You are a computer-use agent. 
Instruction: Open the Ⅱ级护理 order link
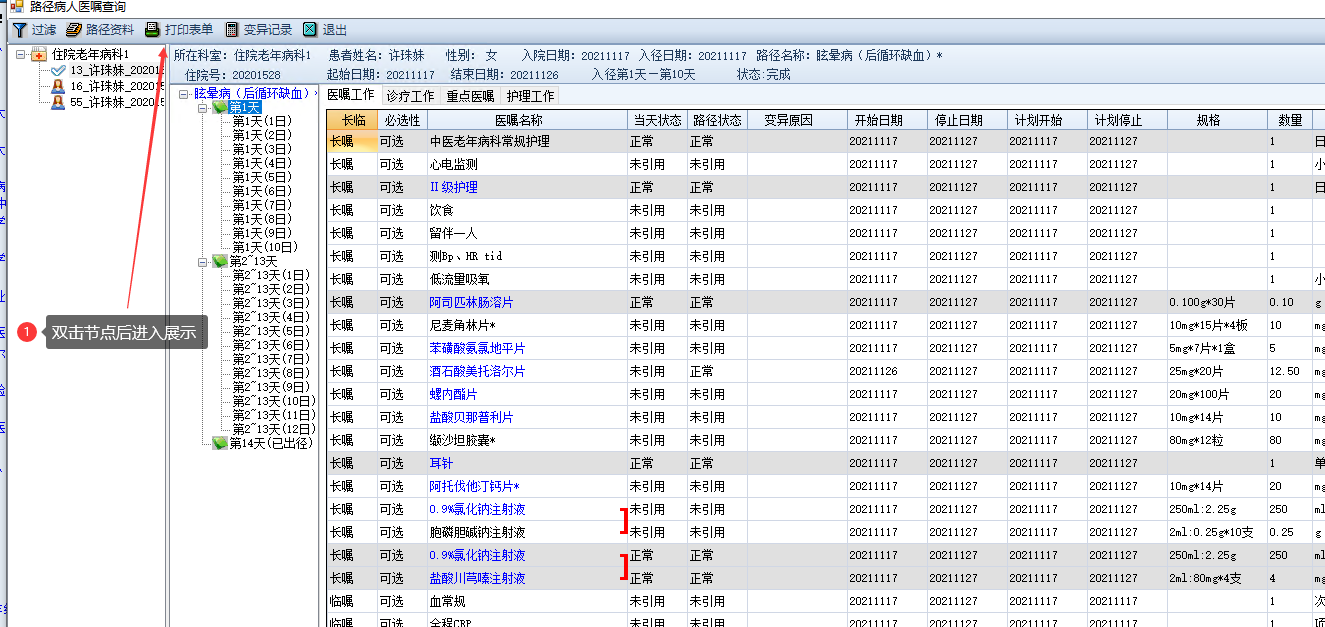454,187
